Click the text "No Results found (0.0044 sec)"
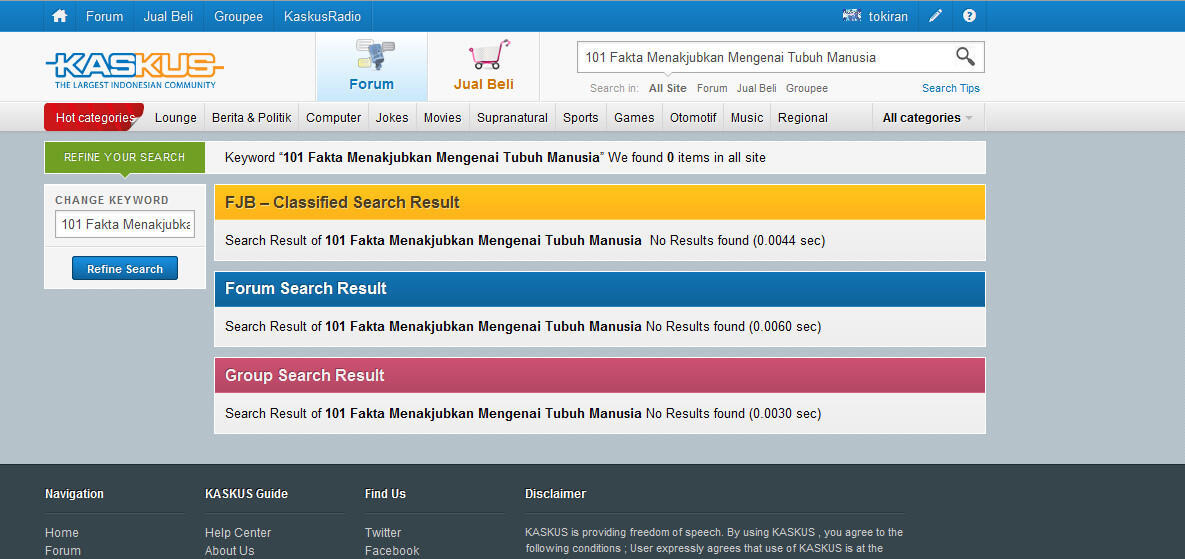The width and height of the screenshot is (1185, 559). pyautogui.click(x=738, y=241)
